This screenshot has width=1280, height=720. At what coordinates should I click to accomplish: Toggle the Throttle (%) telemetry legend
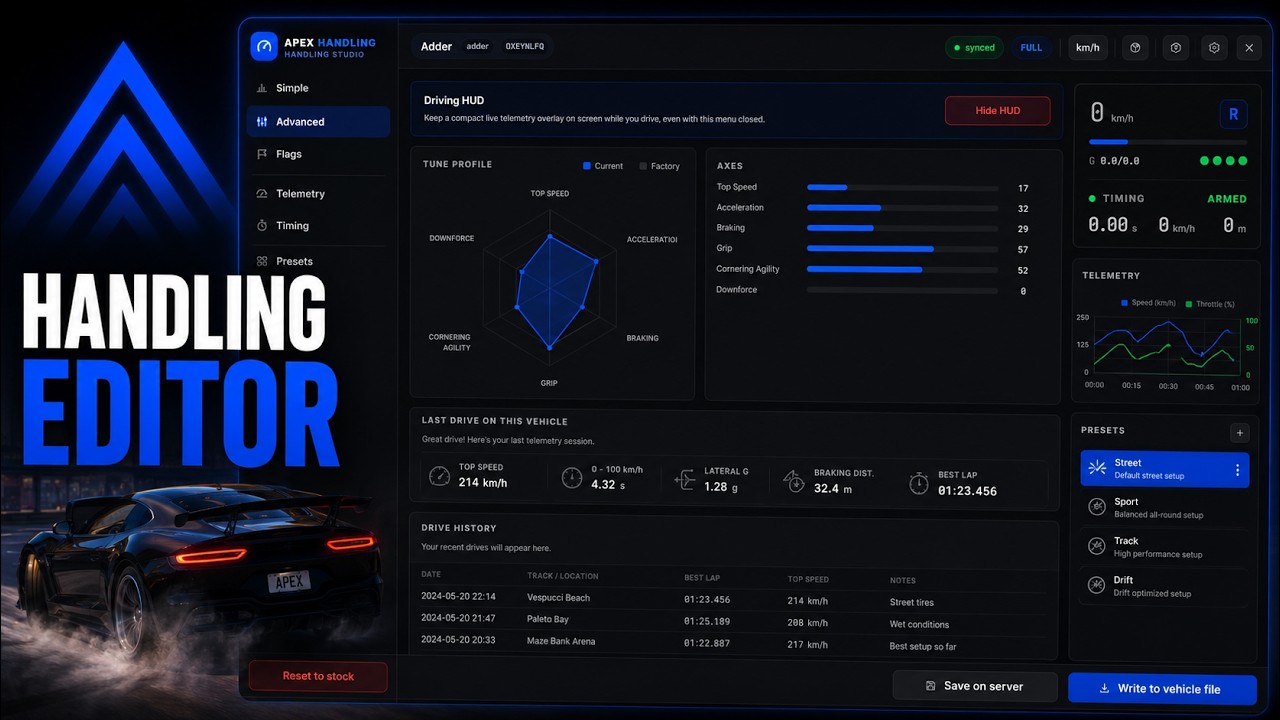click(x=1209, y=304)
